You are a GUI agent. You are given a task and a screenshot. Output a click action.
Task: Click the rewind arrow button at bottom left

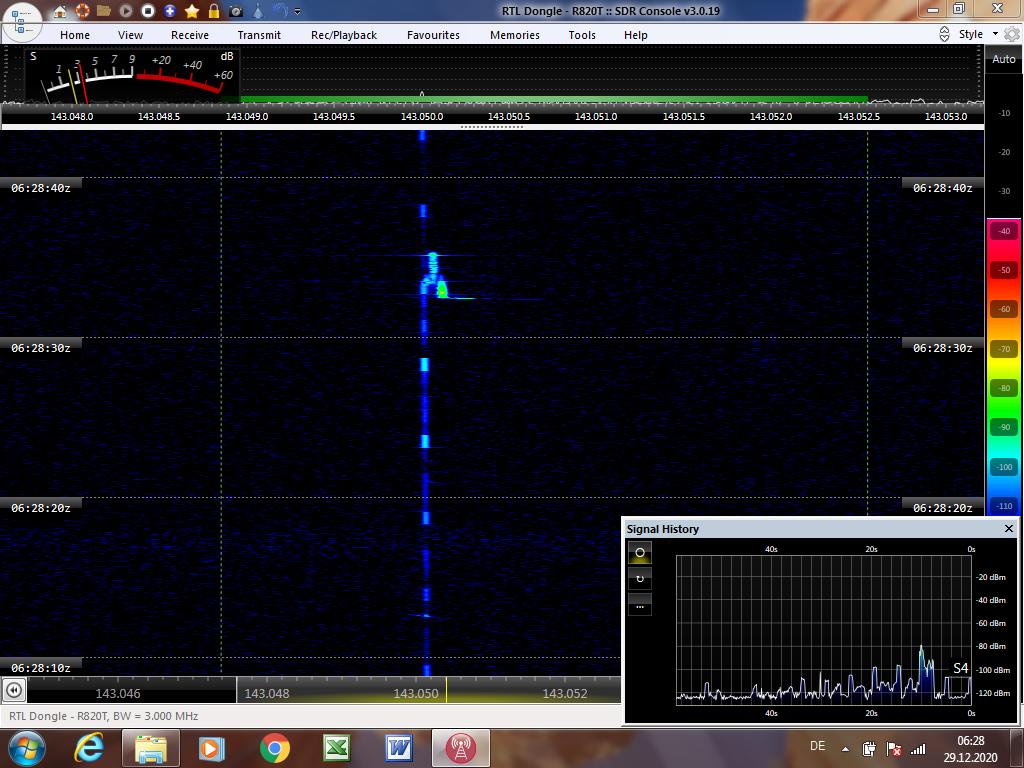coord(14,690)
